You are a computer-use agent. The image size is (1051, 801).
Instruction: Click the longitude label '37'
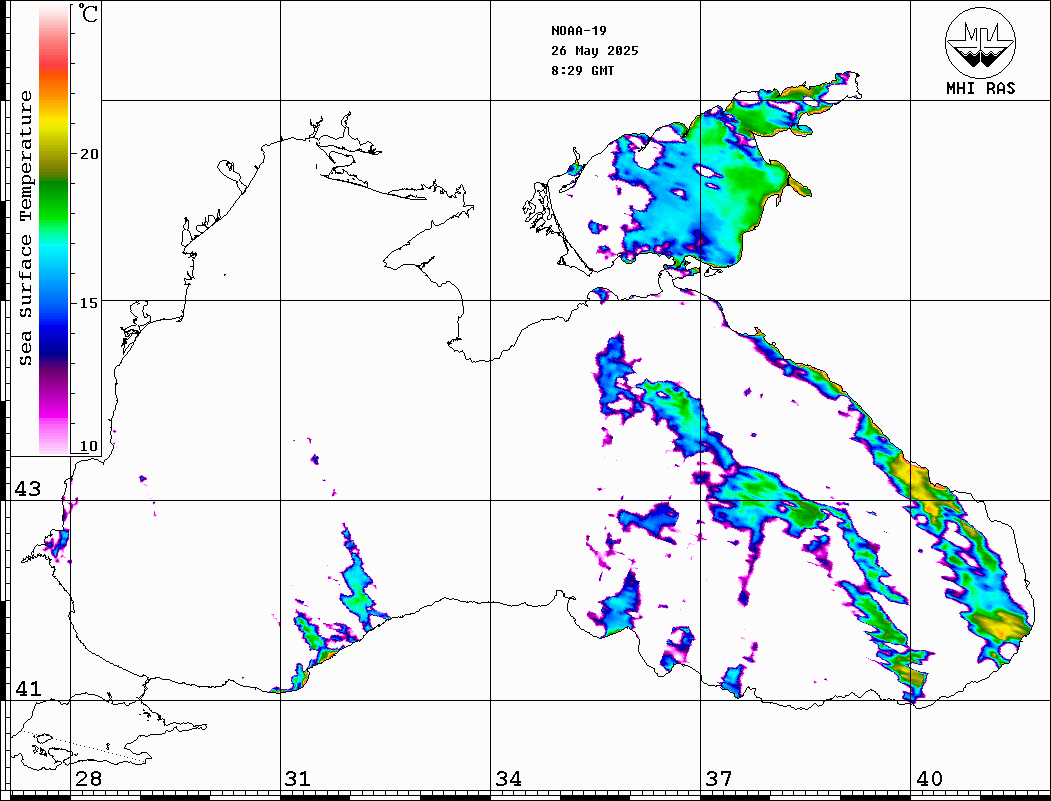tap(719, 779)
